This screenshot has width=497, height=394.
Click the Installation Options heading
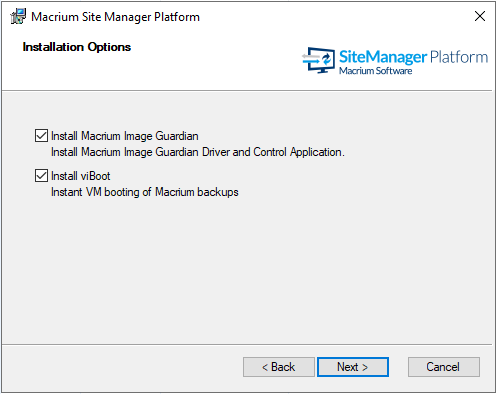pos(77,47)
